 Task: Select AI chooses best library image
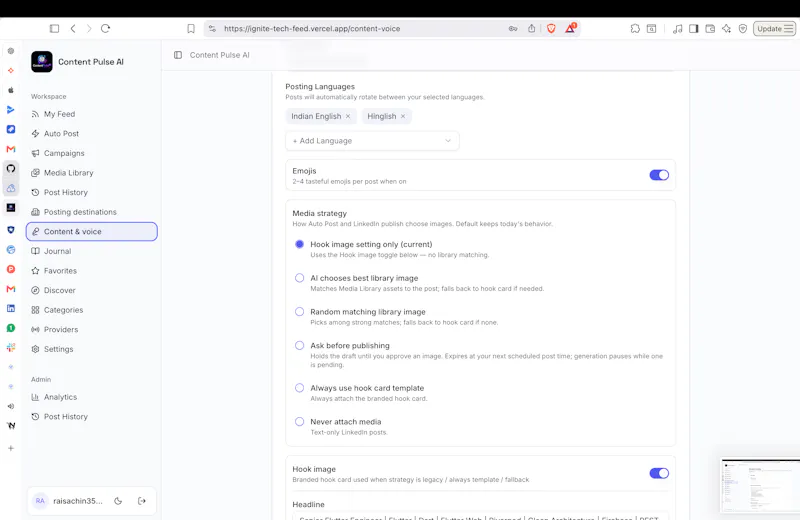299,278
